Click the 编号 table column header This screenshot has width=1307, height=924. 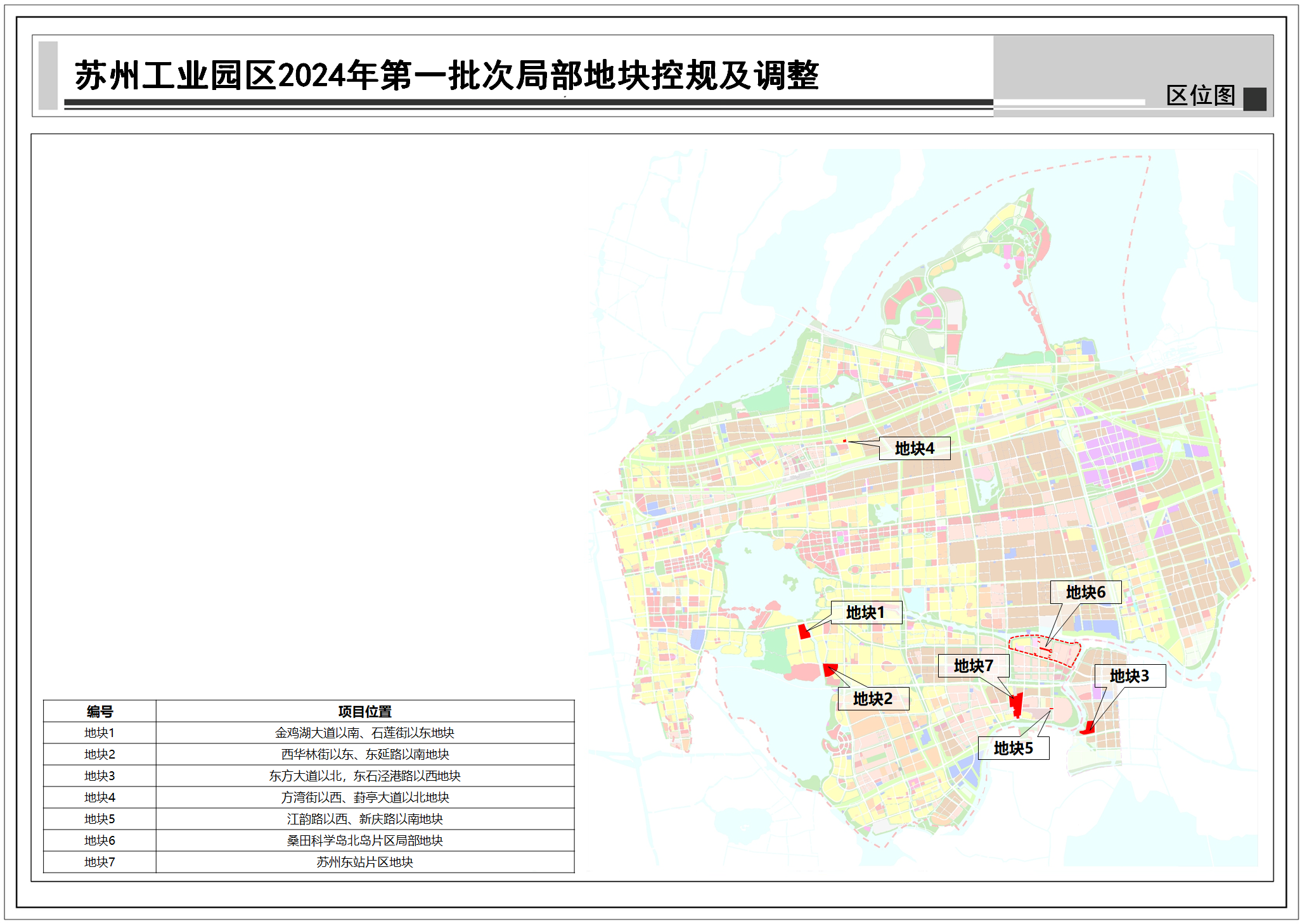(100, 711)
